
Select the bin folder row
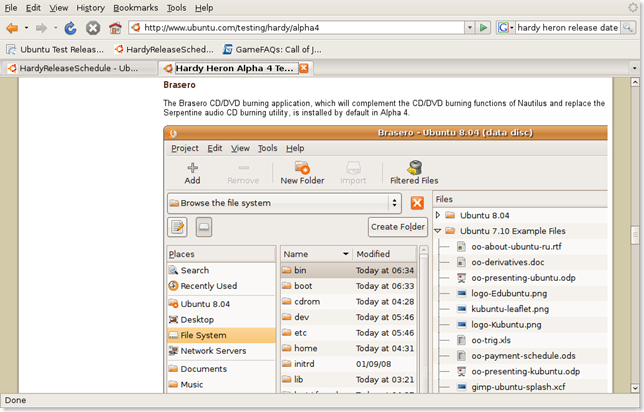(348, 270)
